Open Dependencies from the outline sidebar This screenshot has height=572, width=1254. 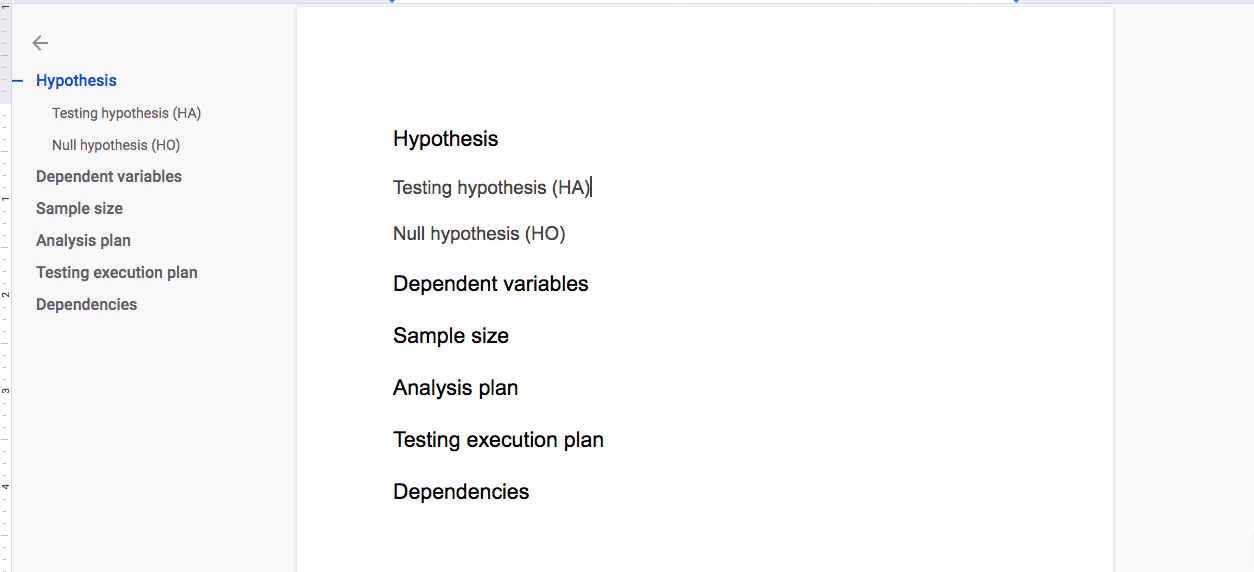point(86,305)
